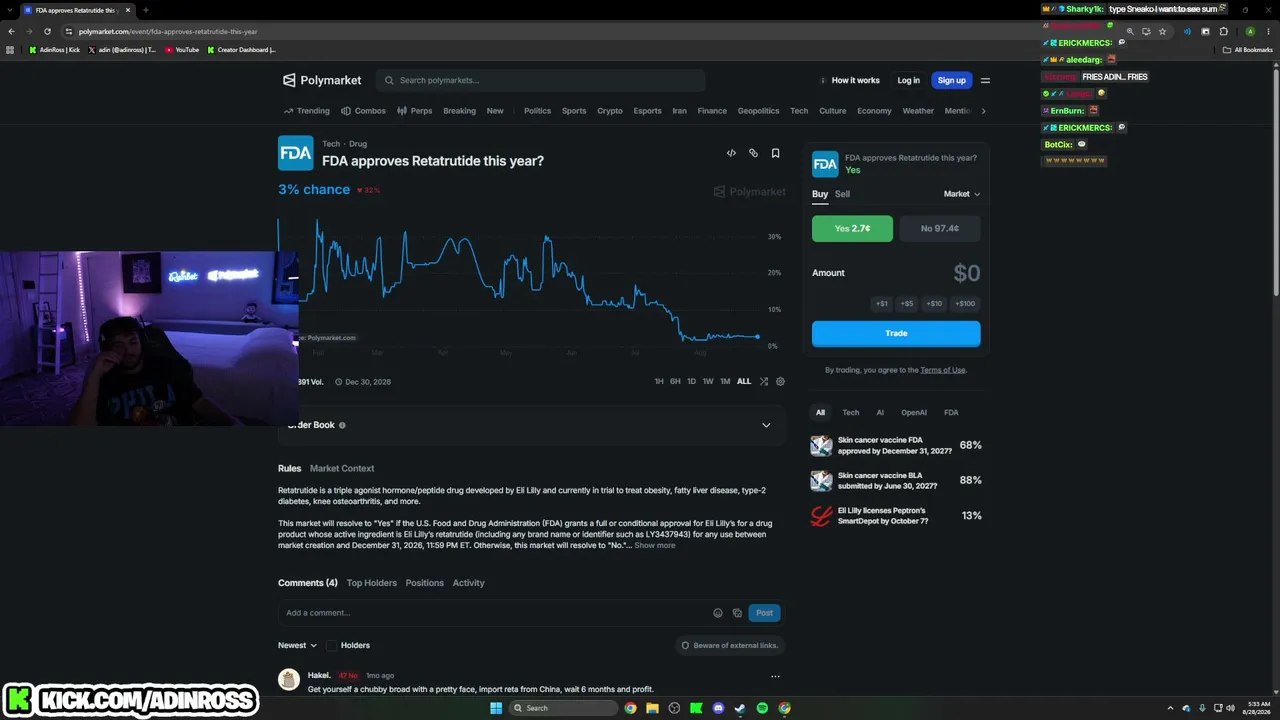The height and width of the screenshot is (720, 1280).
Task: Open File Explorer from the taskbar
Action: click(652, 708)
